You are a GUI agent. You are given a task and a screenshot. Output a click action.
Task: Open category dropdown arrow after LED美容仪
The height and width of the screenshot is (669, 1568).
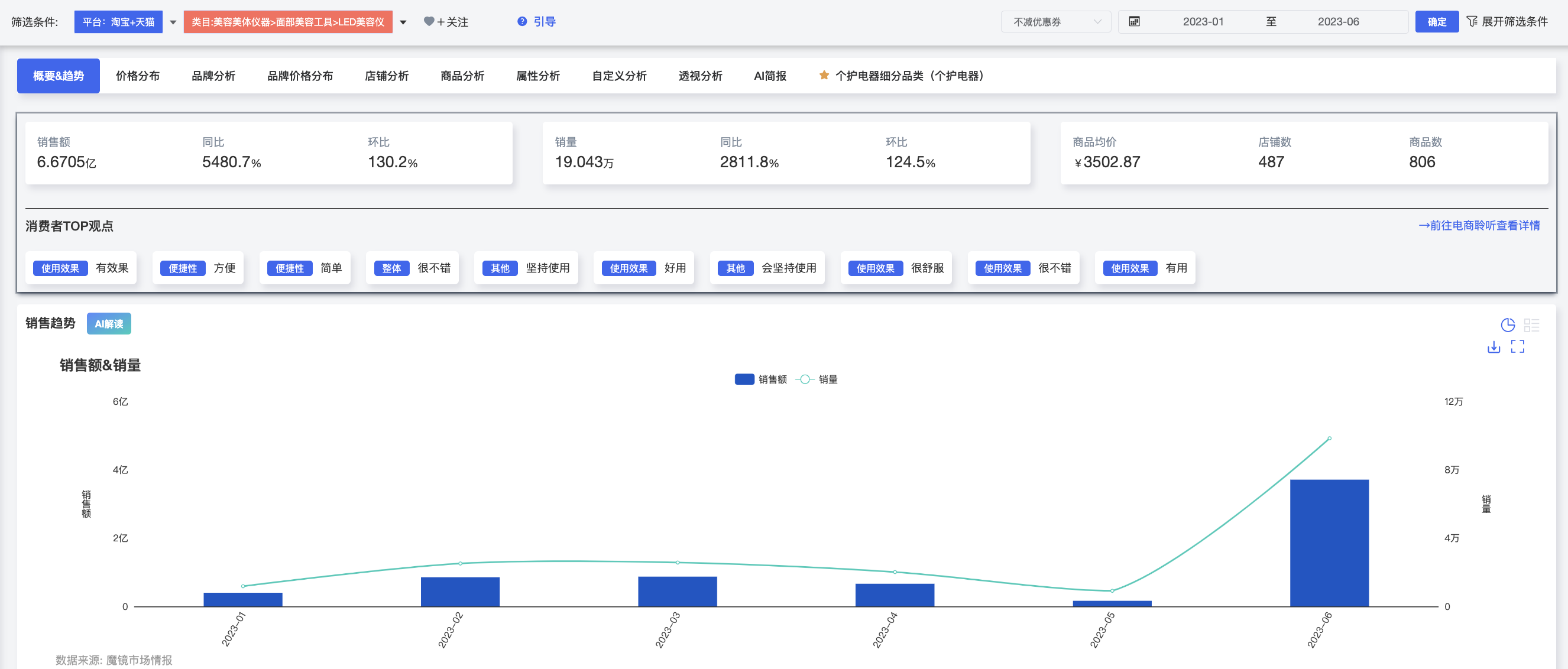[403, 22]
